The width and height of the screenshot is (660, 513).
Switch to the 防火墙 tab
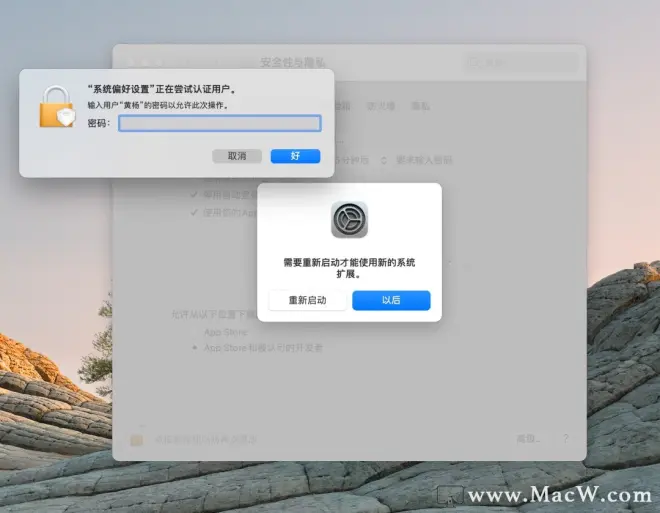[381, 106]
